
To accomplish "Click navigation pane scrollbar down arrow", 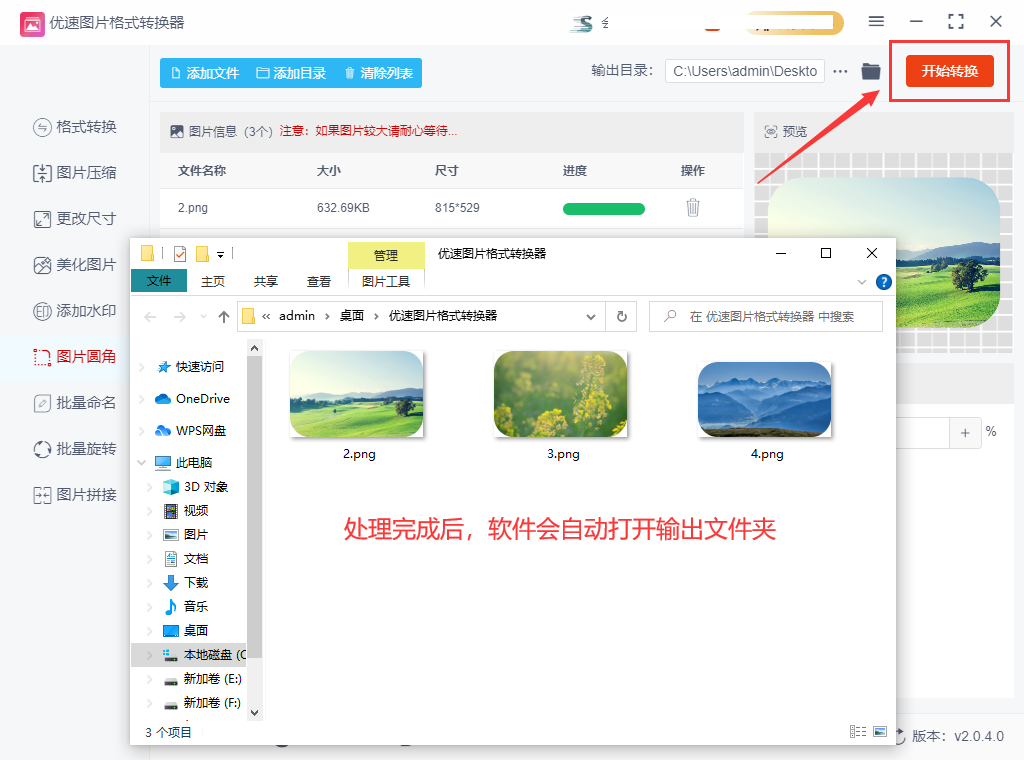I will [255, 713].
